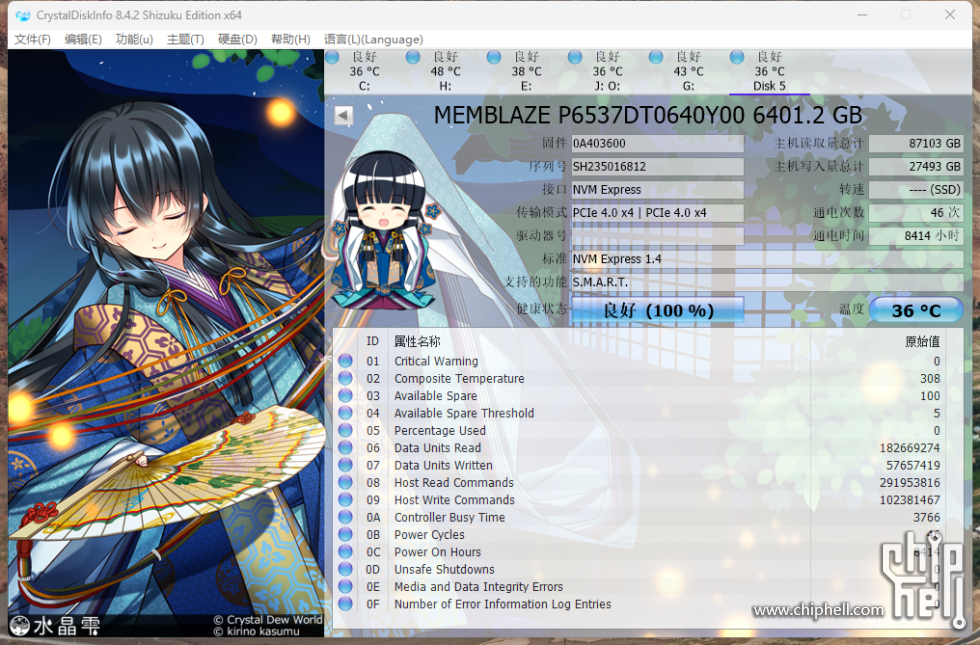This screenshot has height=645, width=980.
Task: Click the raw value 57657419
Action: (913, 465)
